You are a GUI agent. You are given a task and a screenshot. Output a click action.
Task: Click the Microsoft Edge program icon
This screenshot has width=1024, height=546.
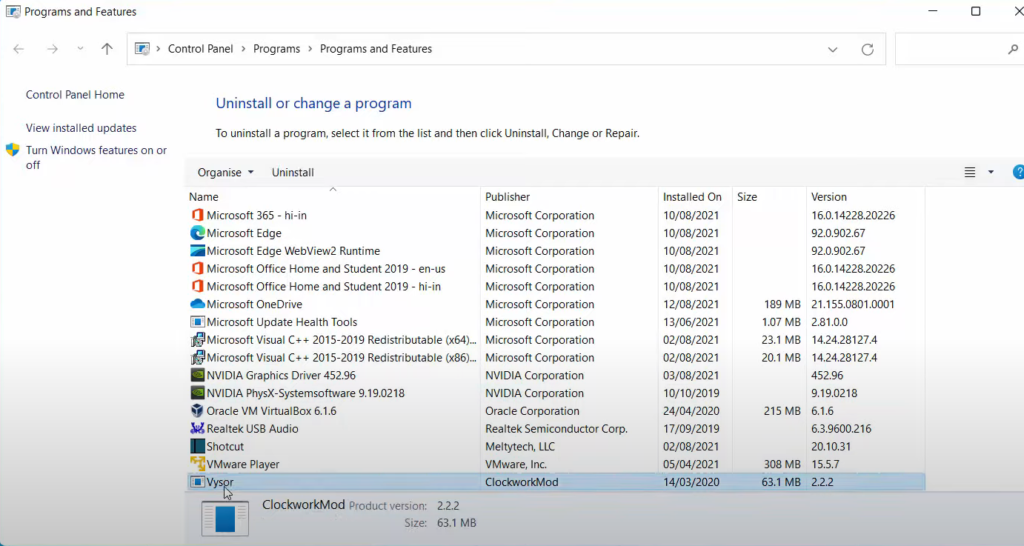pos(197,233)
